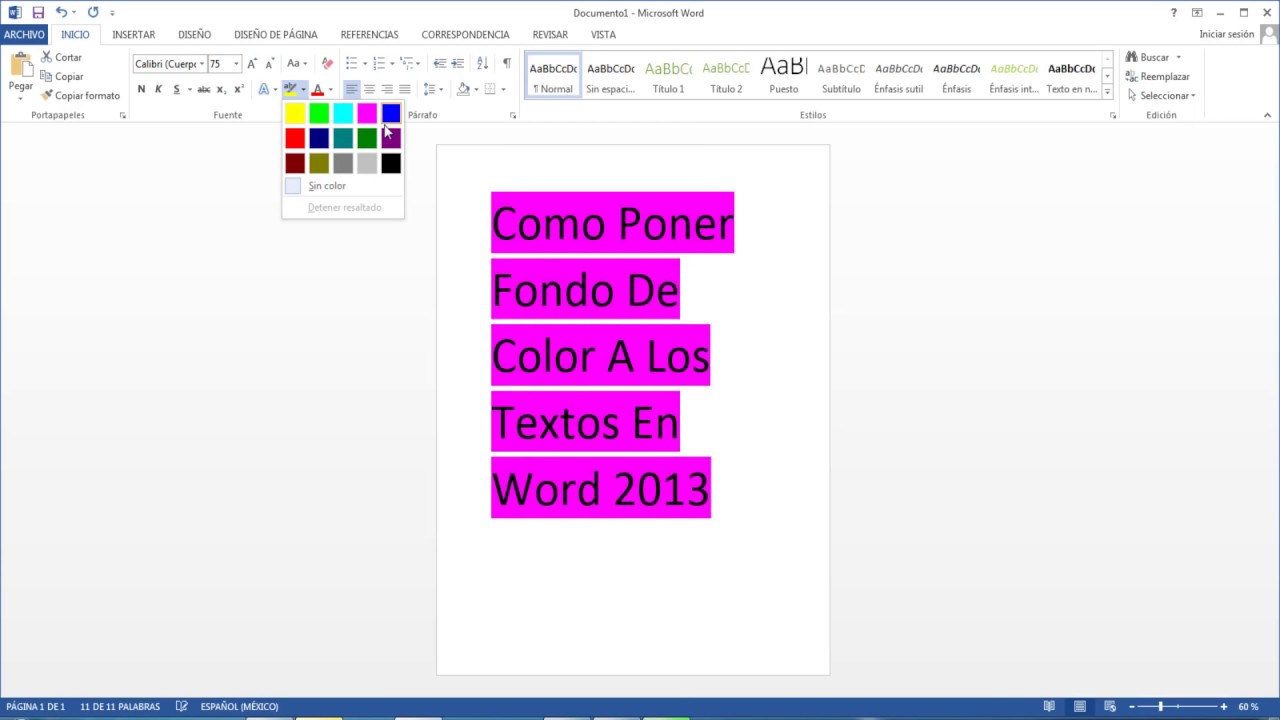Select red highlight color swatch
The height and width of the screenshot is (720, 1280).
[295, 138]
